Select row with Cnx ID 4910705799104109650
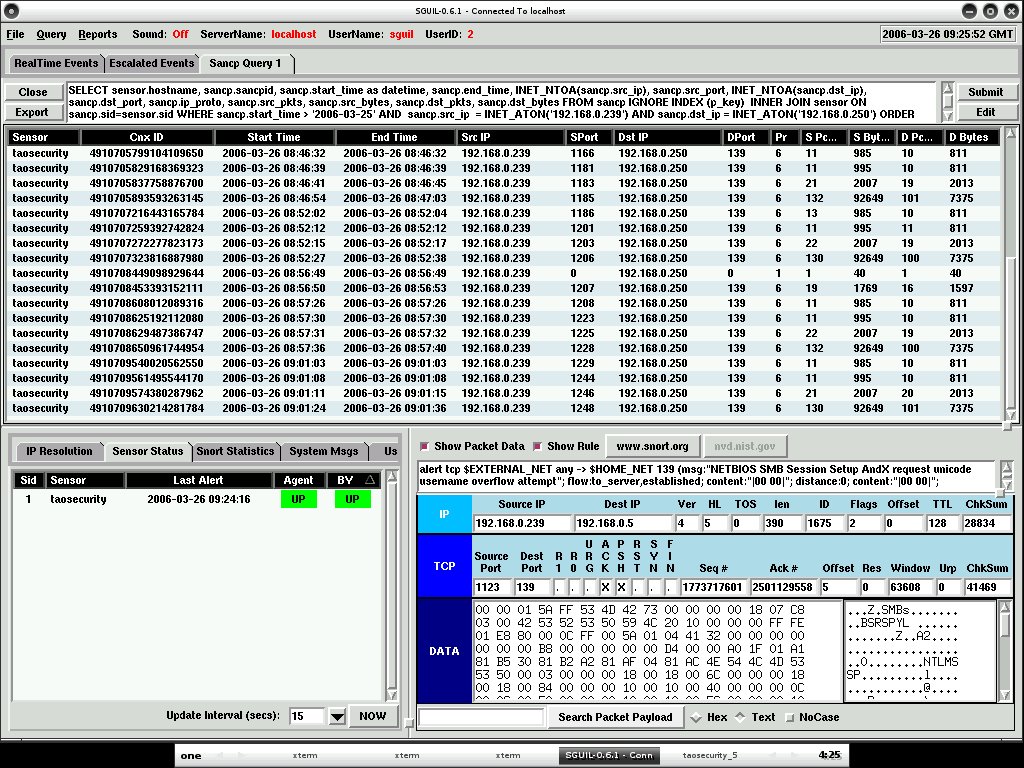Screen dimensions: 1024x768 pos(503,153)
